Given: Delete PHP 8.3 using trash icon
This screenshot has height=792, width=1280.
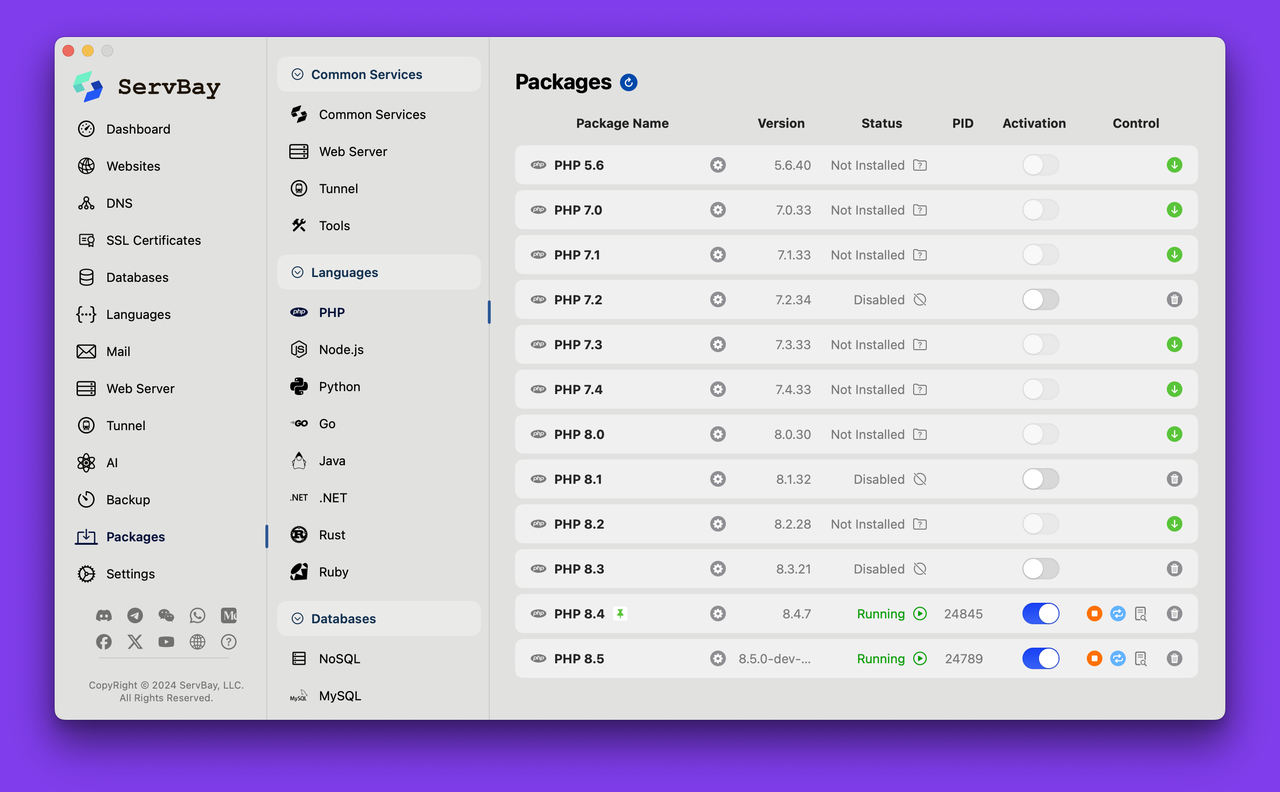Looking at the screenshot, I should [x=1174, y=569].
